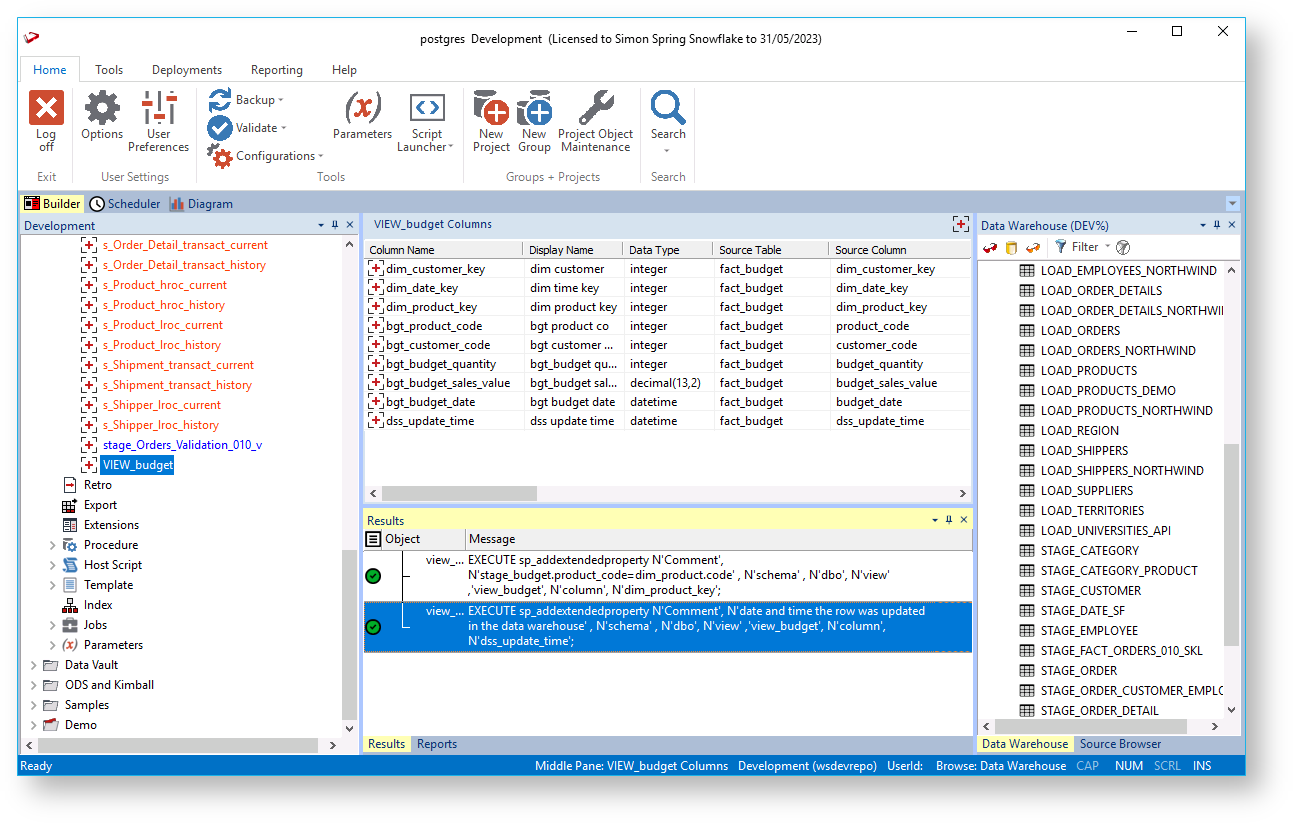
Task: Pin the Results pane with auto-hide pin
Action: tap(949, 520)
